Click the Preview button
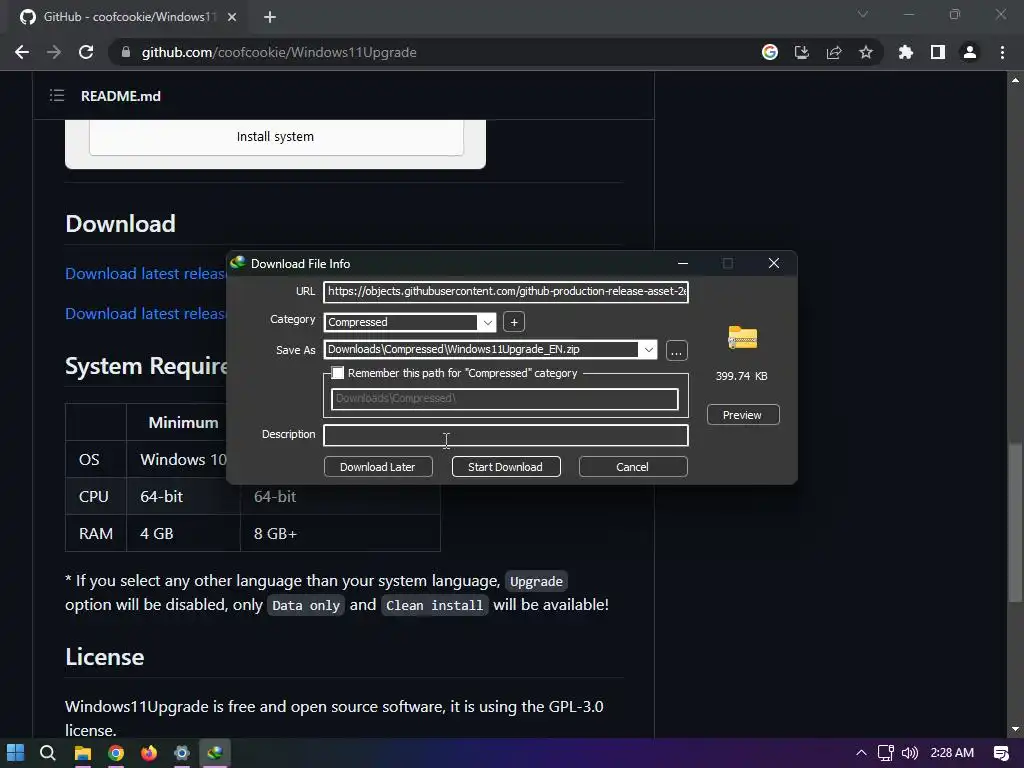 pos(743,415)
